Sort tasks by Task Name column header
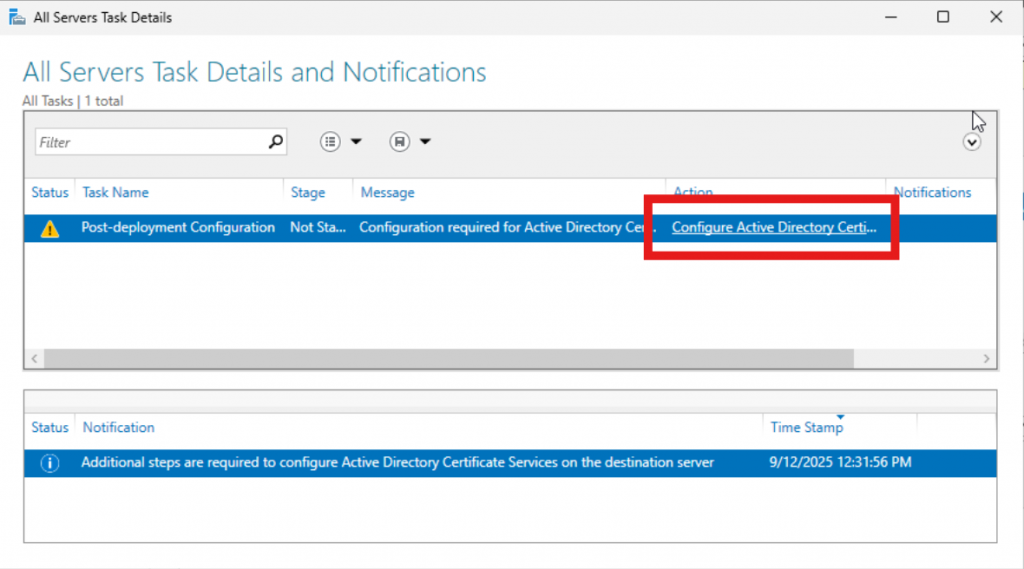This screenshot has height=569, width=1024. (x=115, y=192)
